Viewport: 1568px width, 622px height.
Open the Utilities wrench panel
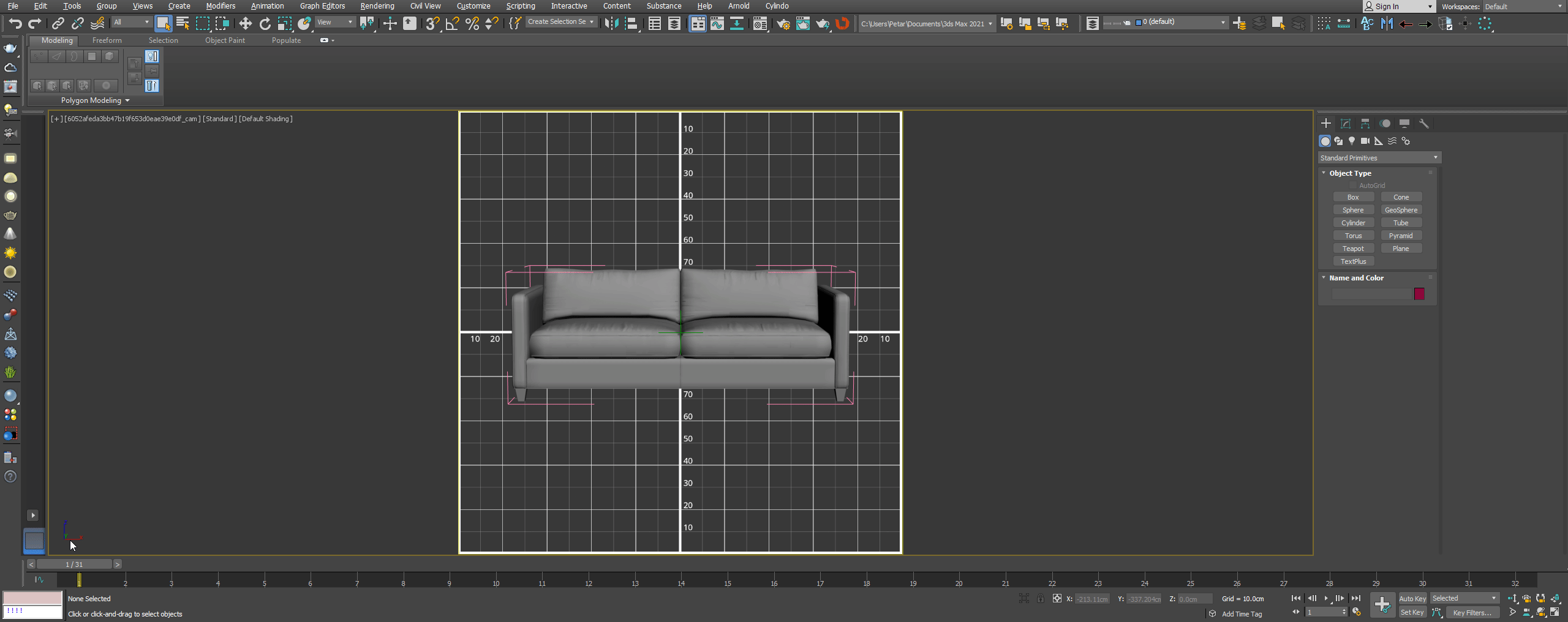click(1423, 124)
